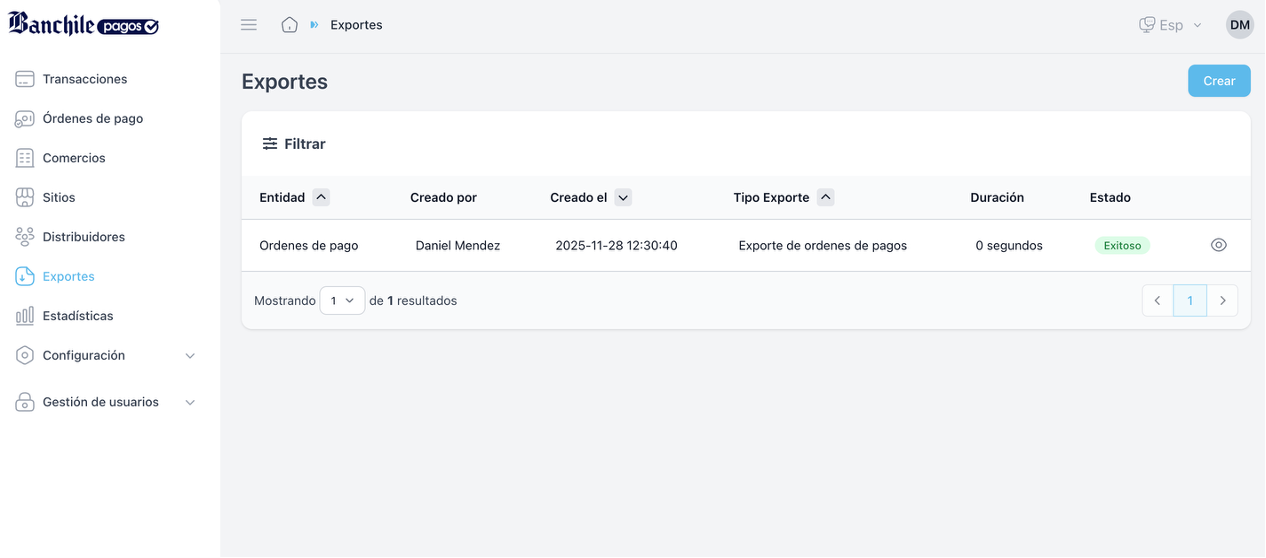The width and height of the screenshot is (1266, 558).
Task: Open Órdenes de pago section
Action: click(93, 119)
